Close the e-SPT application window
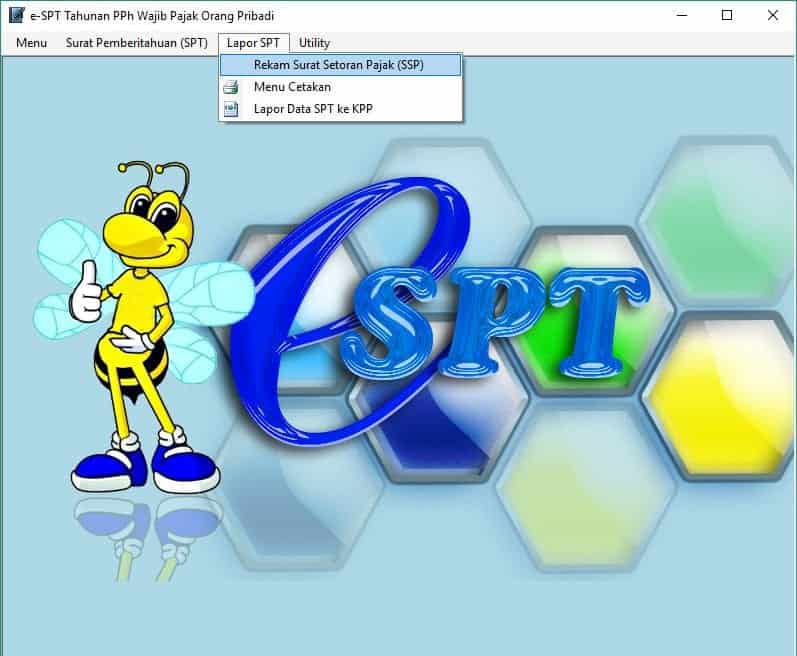This screenshot has height=656, width=797. click(x=773, y=15)
